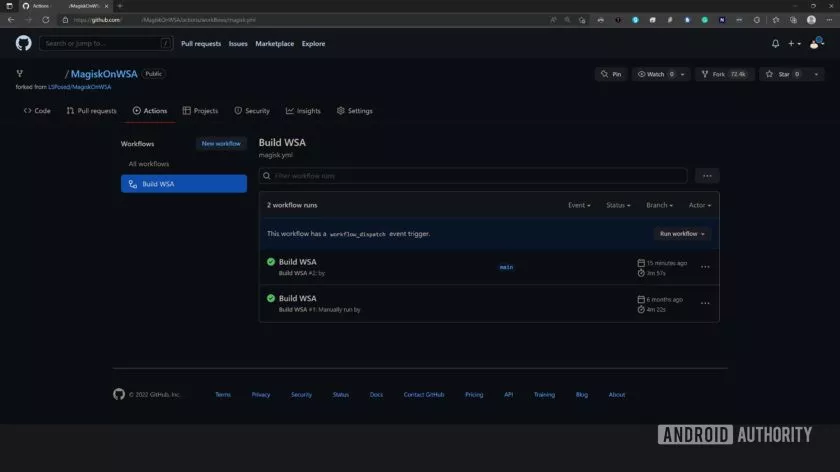Click the New workflow button
The width and height of the screenshot is (840, 472).
[x=221, y=144]
